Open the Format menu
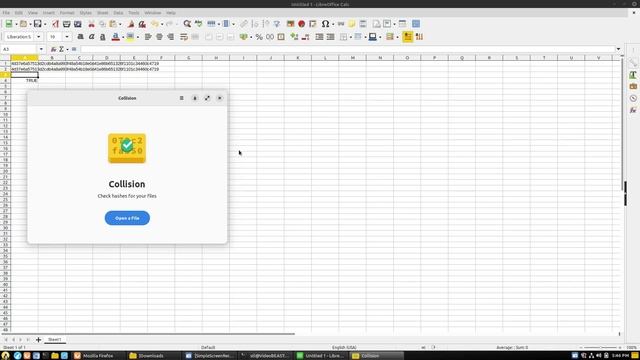The image size is (640, 360). click(x=67, y=13)
